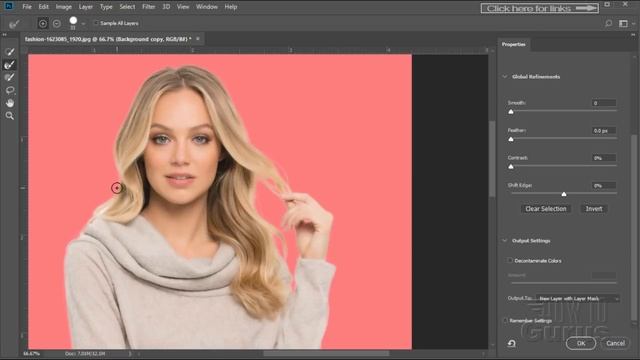Click the Shift Edge slider handle
Image resolution: width=640 pixels, height=360 pixels.
click(x=564, y=194)
